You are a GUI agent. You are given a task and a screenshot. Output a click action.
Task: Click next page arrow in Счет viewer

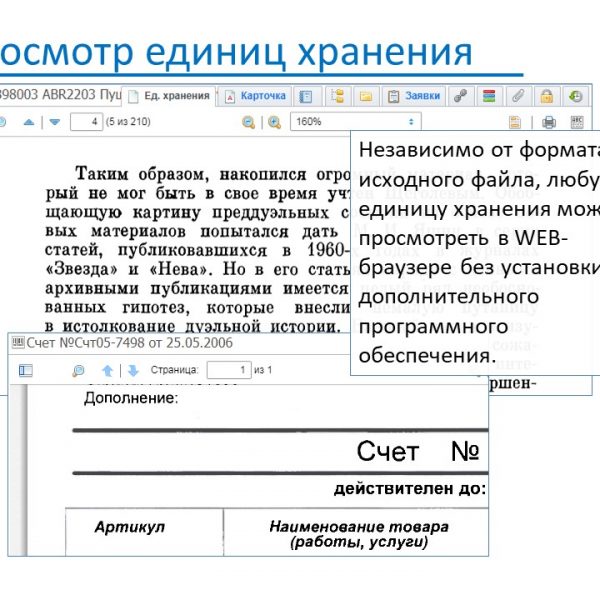click(x=132, y=370)
